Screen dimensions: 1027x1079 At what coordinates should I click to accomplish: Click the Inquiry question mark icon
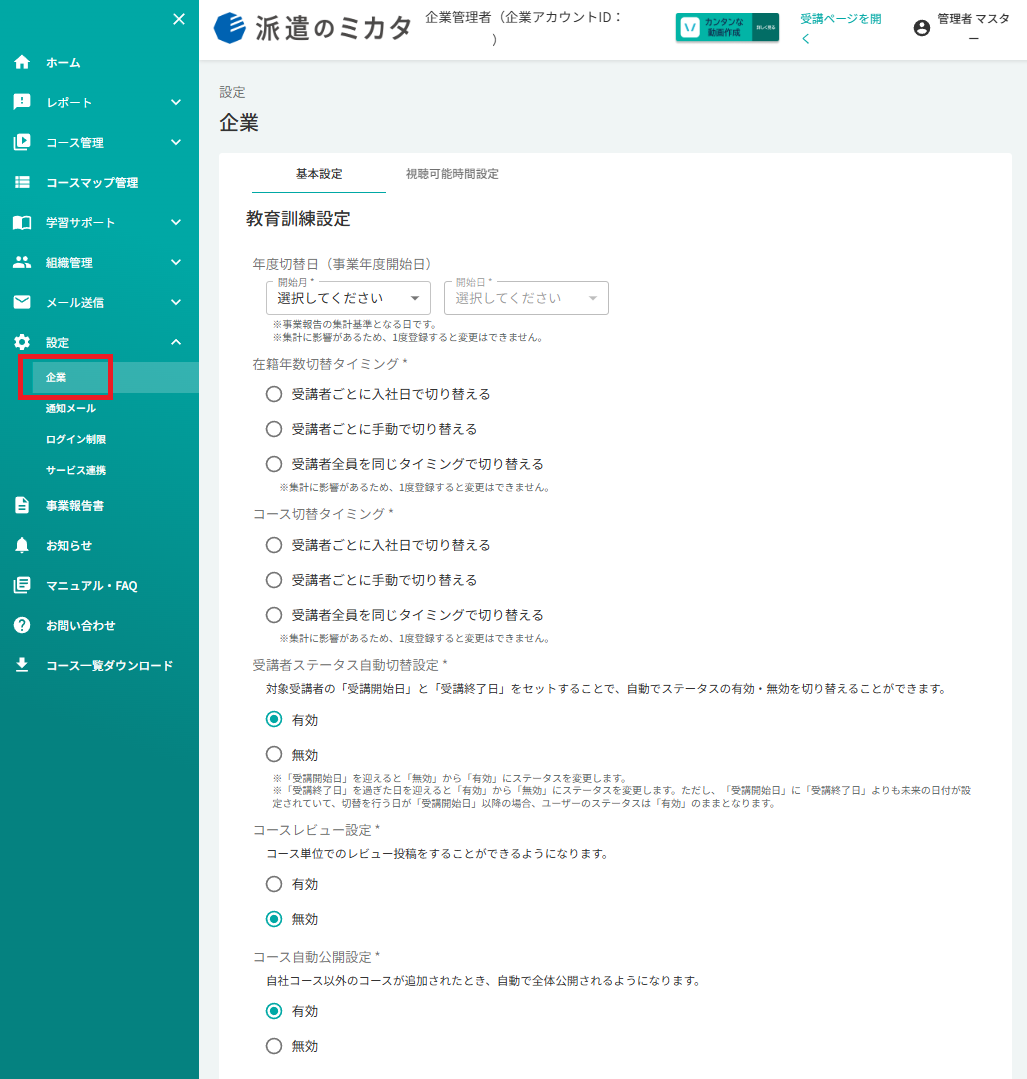(x=22, y=625)
